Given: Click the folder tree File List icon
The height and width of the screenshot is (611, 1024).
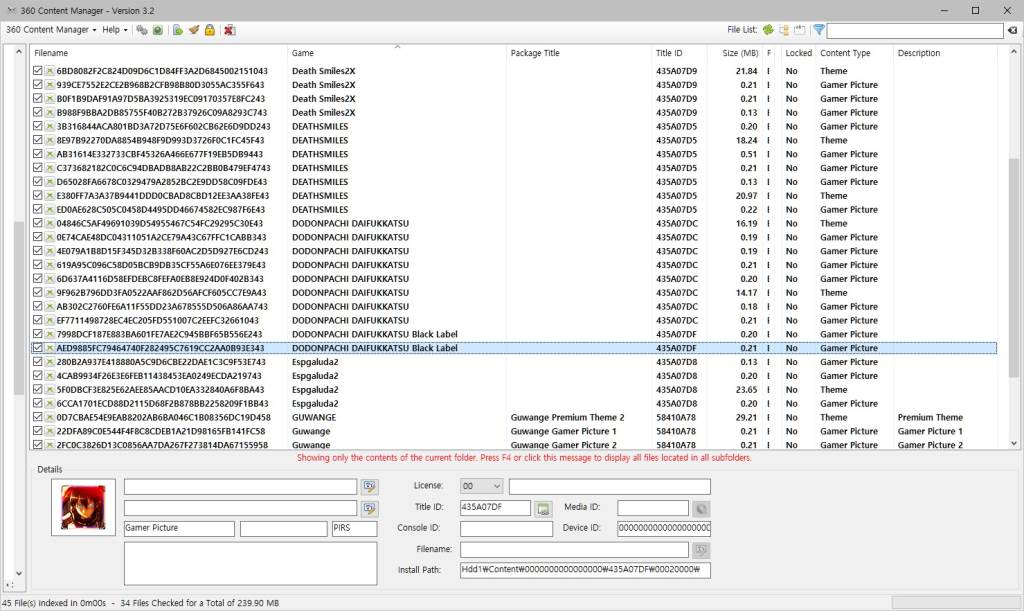Looking at the screenshot, I should coord(784,30).
